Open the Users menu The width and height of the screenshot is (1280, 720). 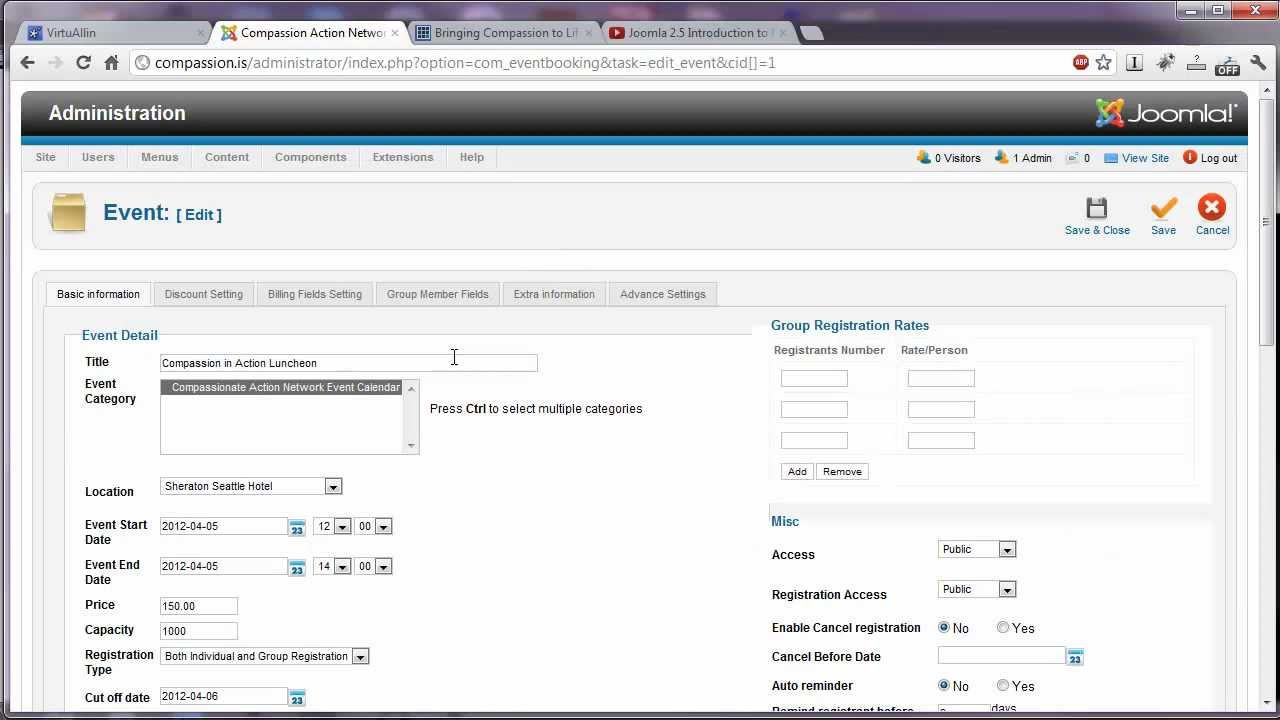tap(98, 157)
